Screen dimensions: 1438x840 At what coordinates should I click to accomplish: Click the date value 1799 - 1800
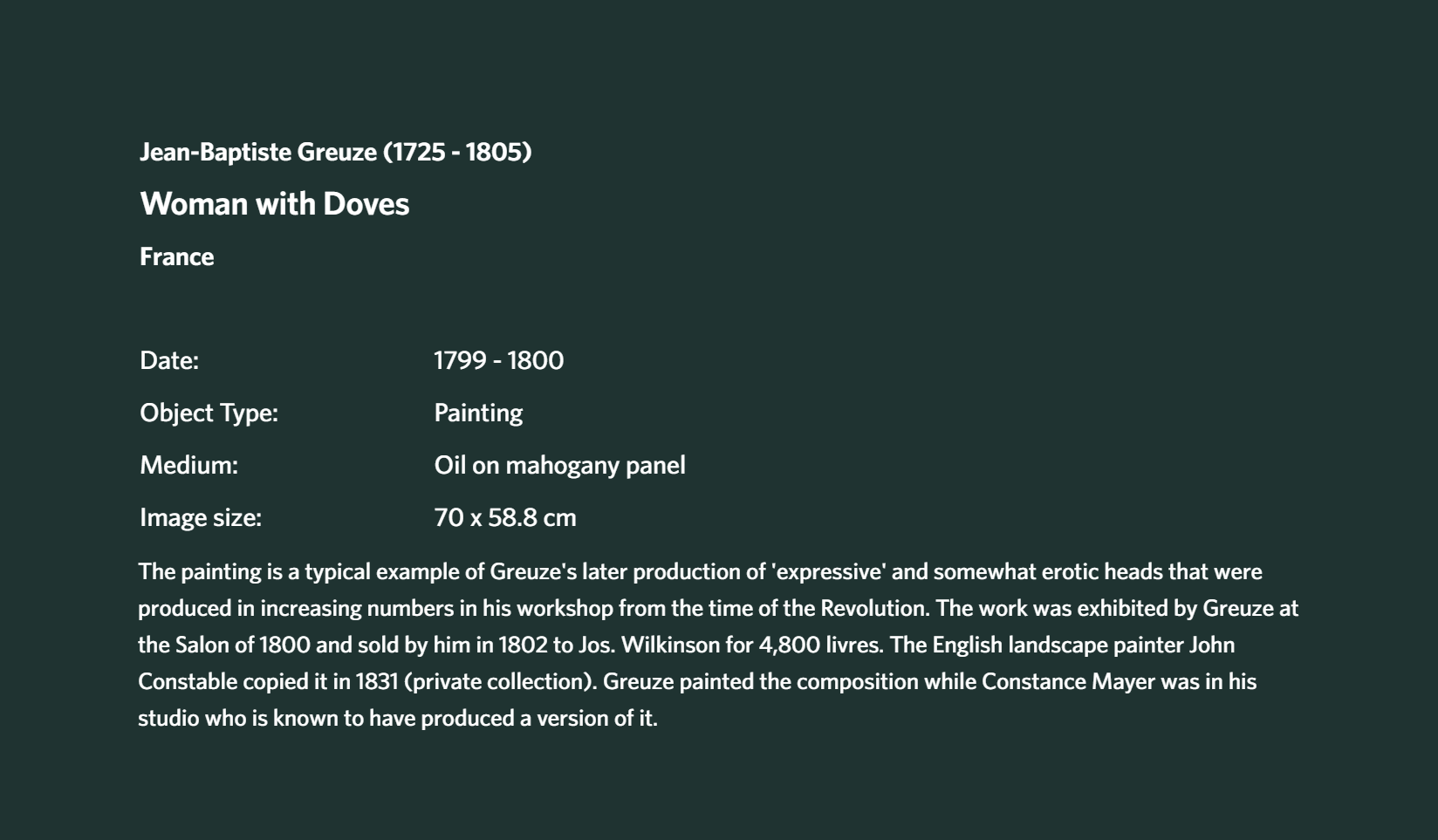click(499, 360)
